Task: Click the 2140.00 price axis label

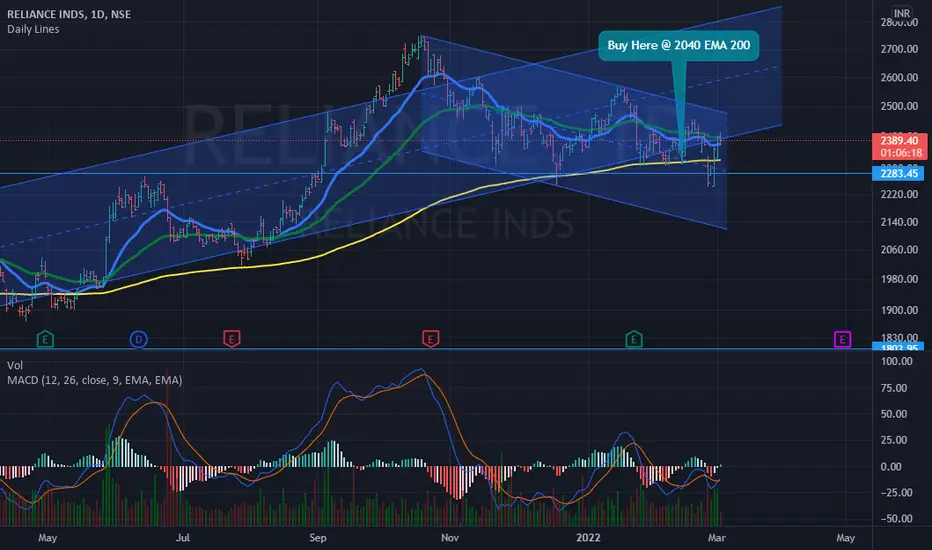Action: tap(899, 222)
